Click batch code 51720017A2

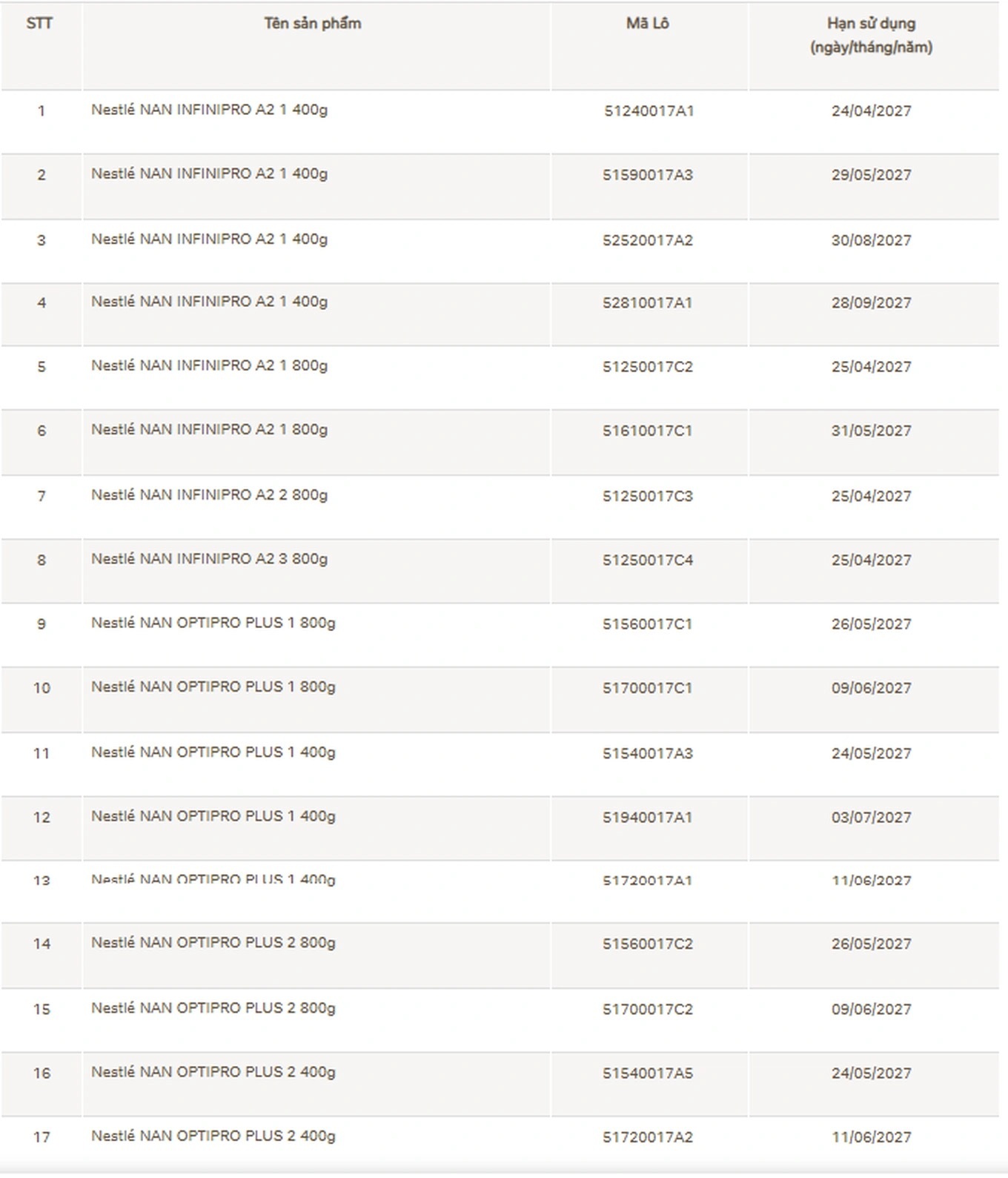[x=648, y=1137]
